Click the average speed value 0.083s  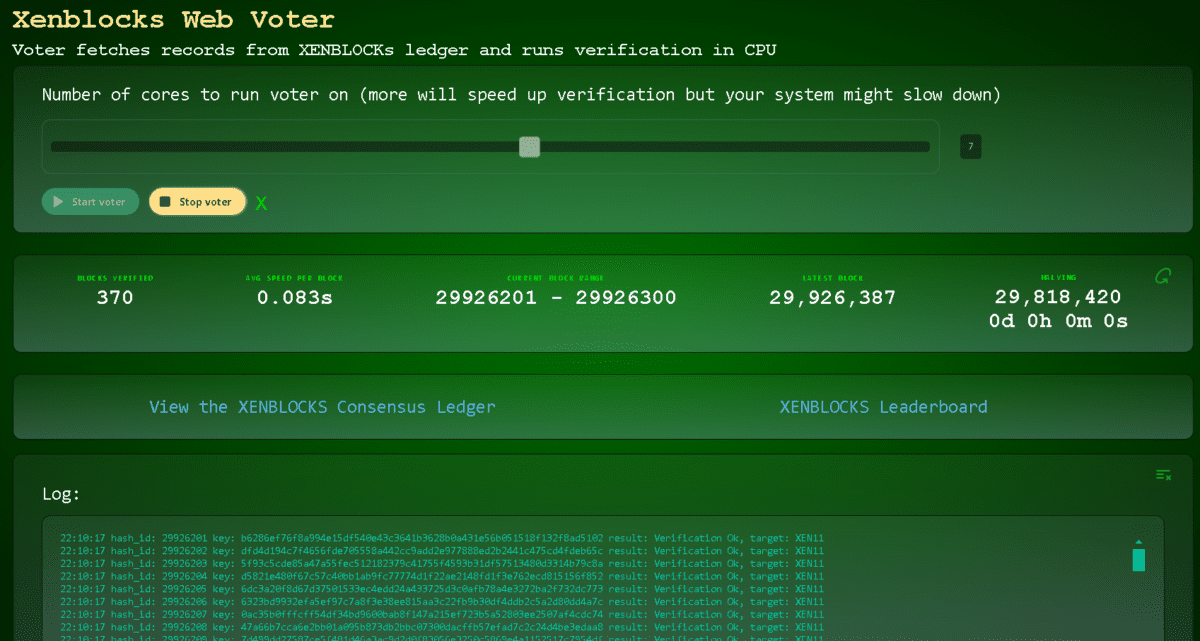(x=297, y=298)
